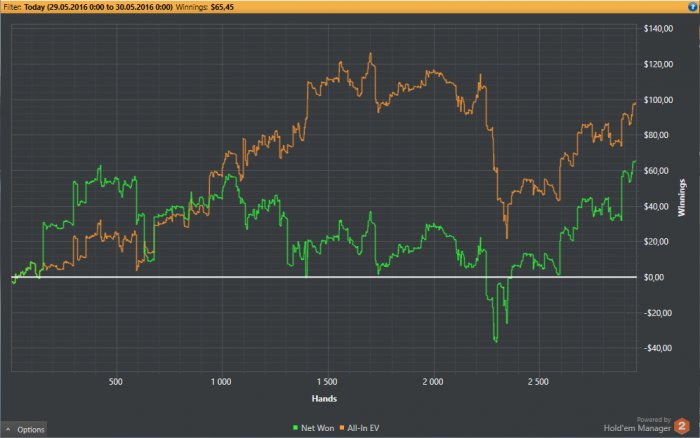Click the 2 500 hands axis label

tap(538, 382)
